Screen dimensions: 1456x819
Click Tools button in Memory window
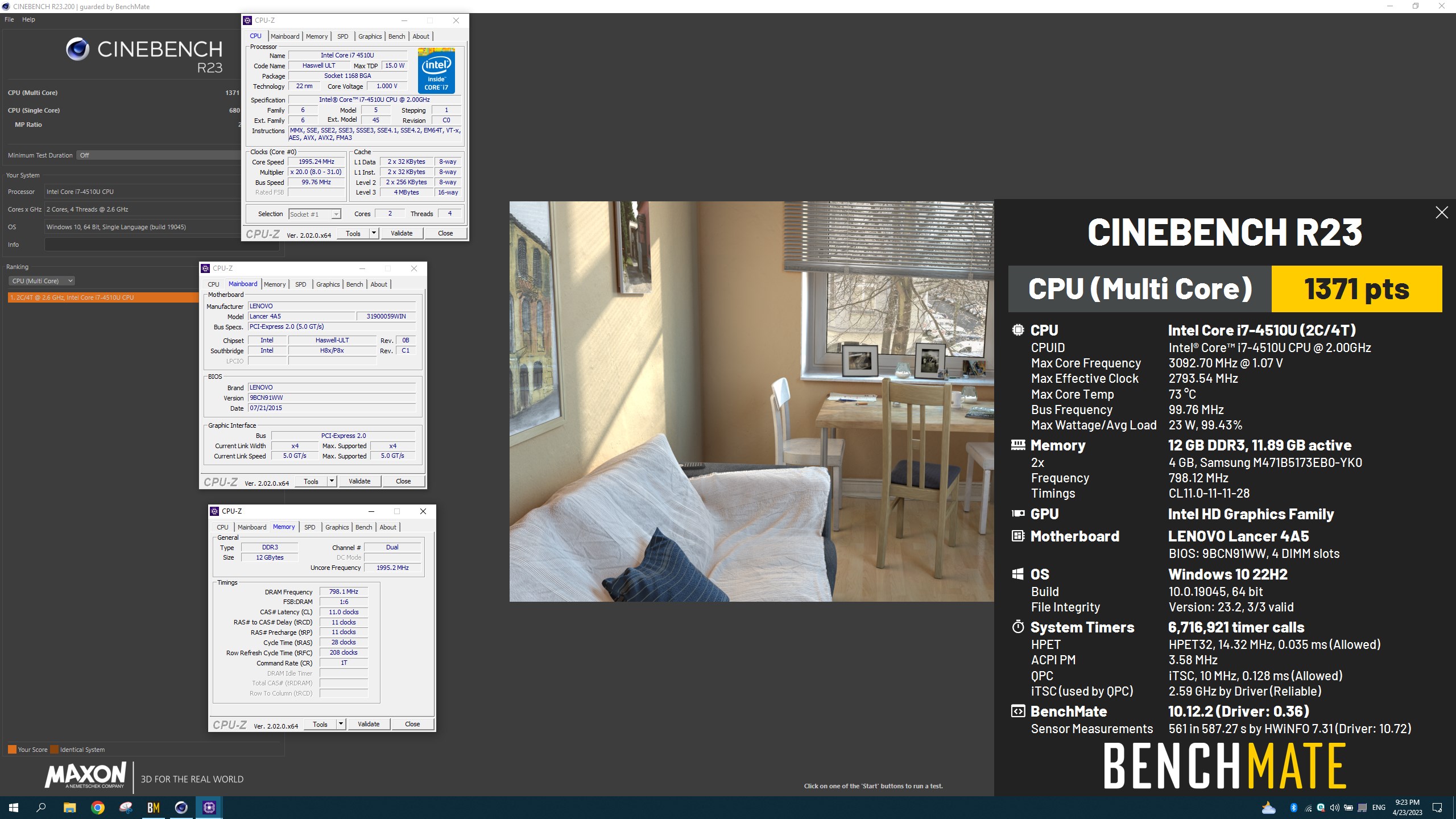320,724
